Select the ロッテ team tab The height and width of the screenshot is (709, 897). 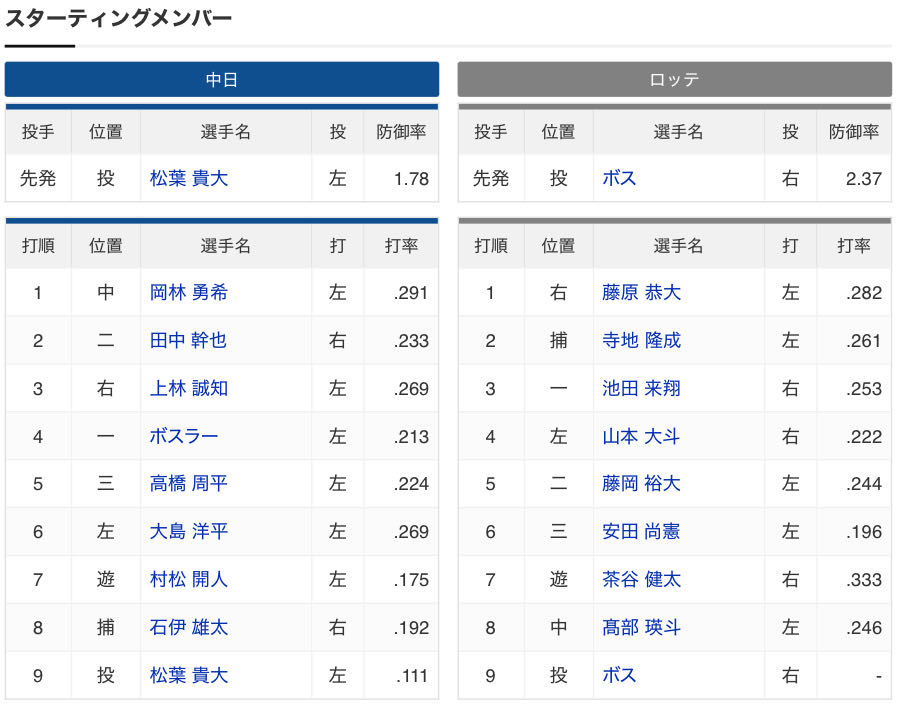674,80
